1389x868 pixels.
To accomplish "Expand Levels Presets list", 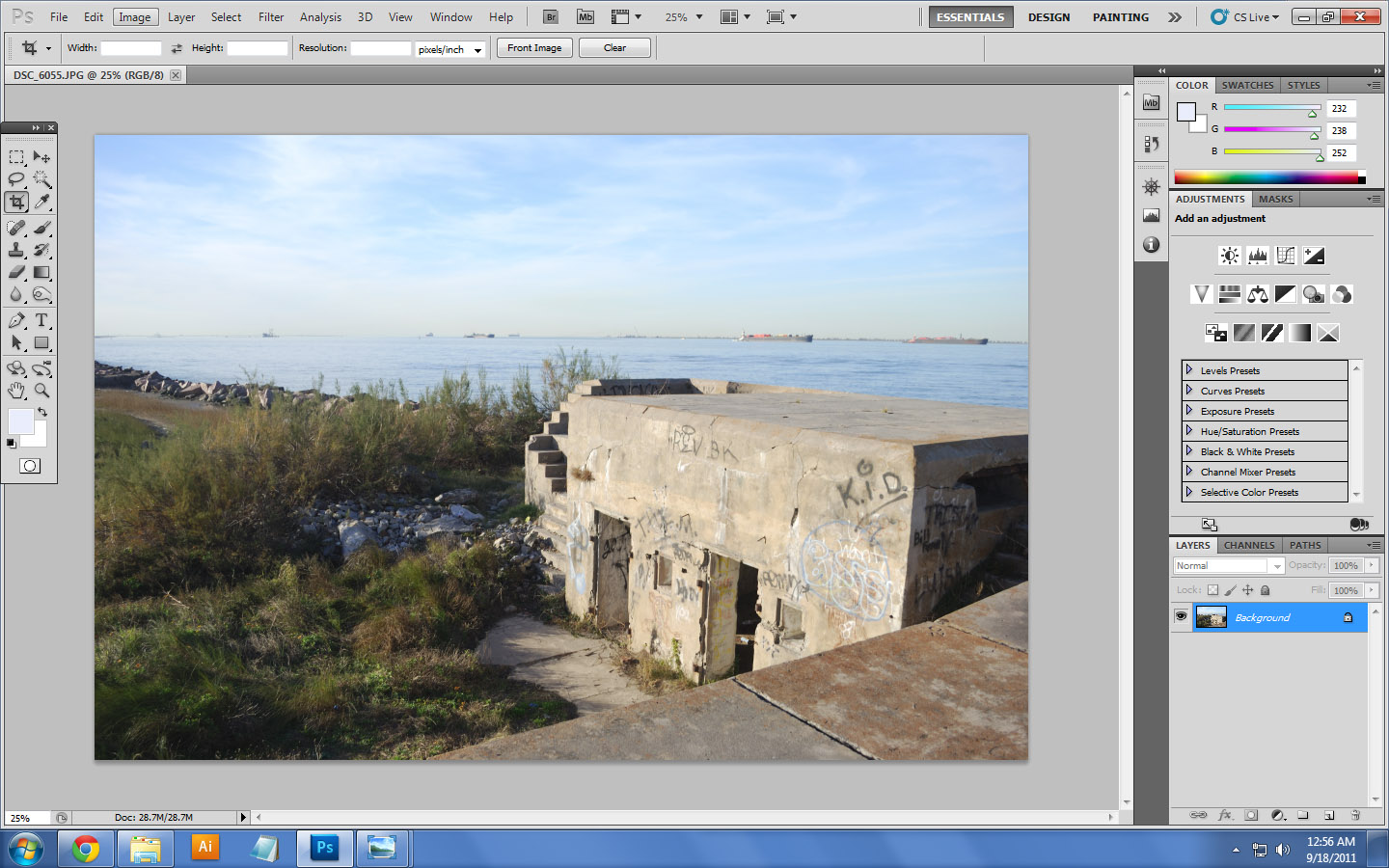I will [x=1189, y=369].
